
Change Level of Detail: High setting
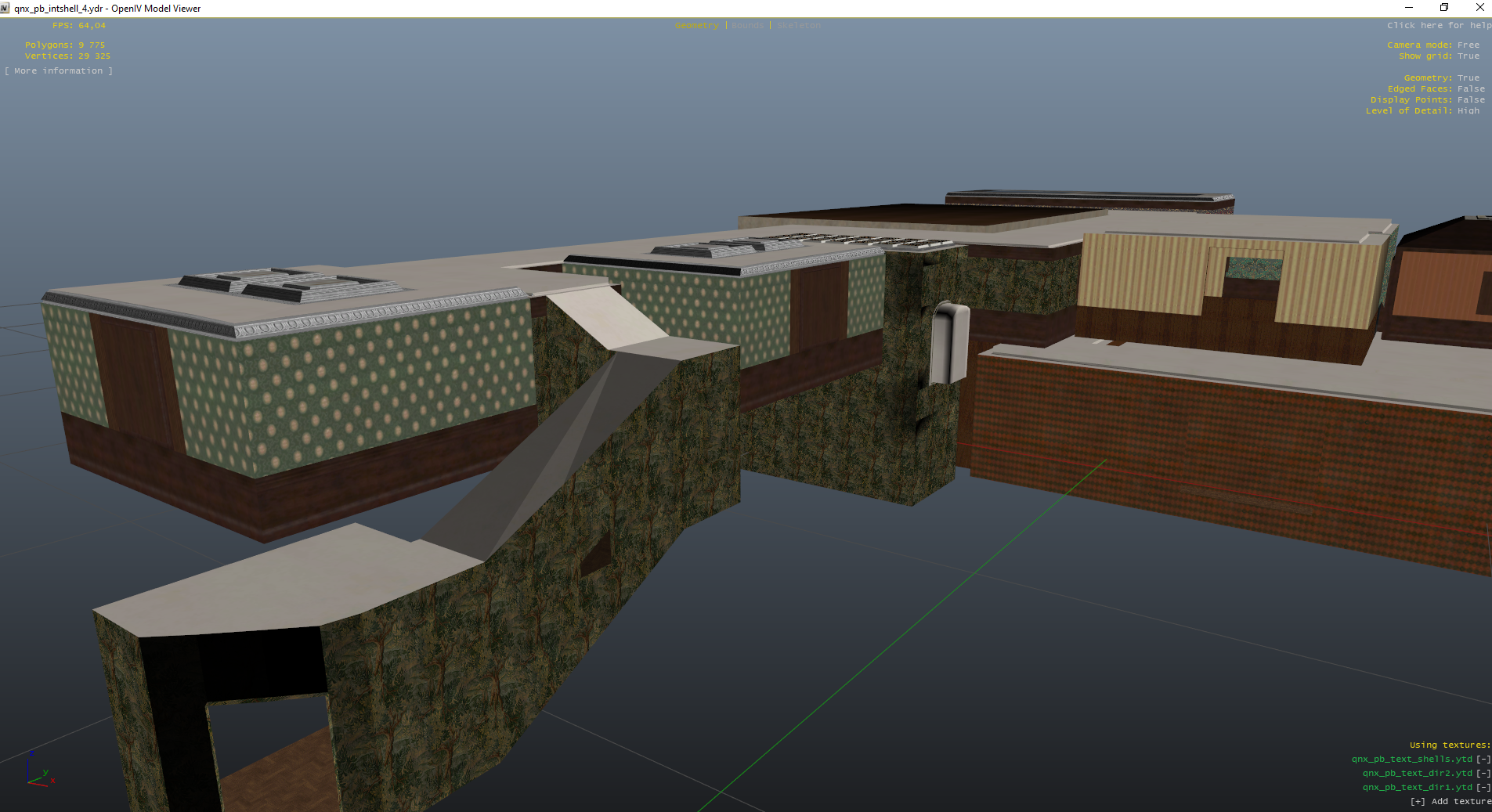point(1422,111)
